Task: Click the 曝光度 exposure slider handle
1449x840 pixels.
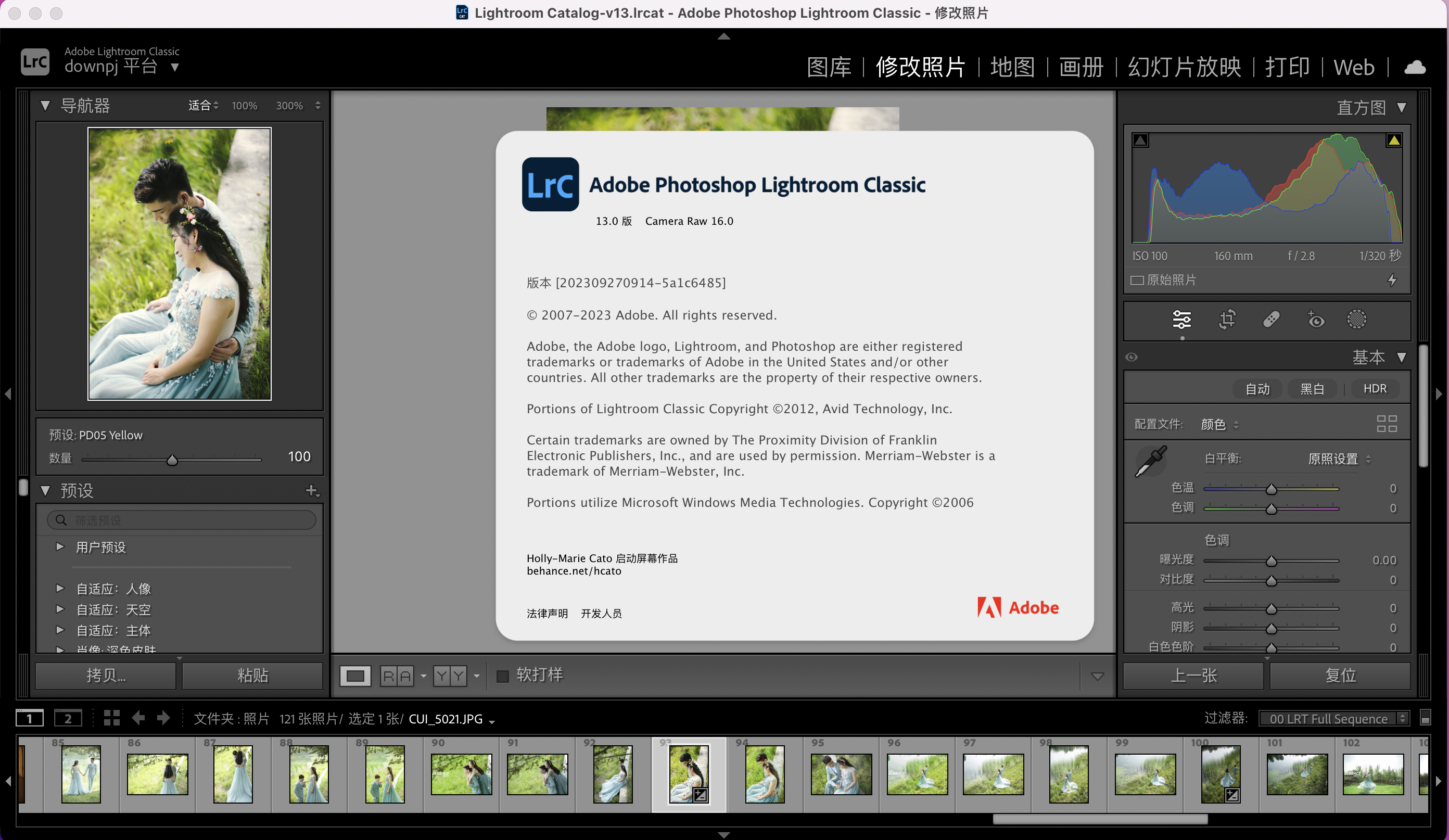Action: (x=1272, y=561)
